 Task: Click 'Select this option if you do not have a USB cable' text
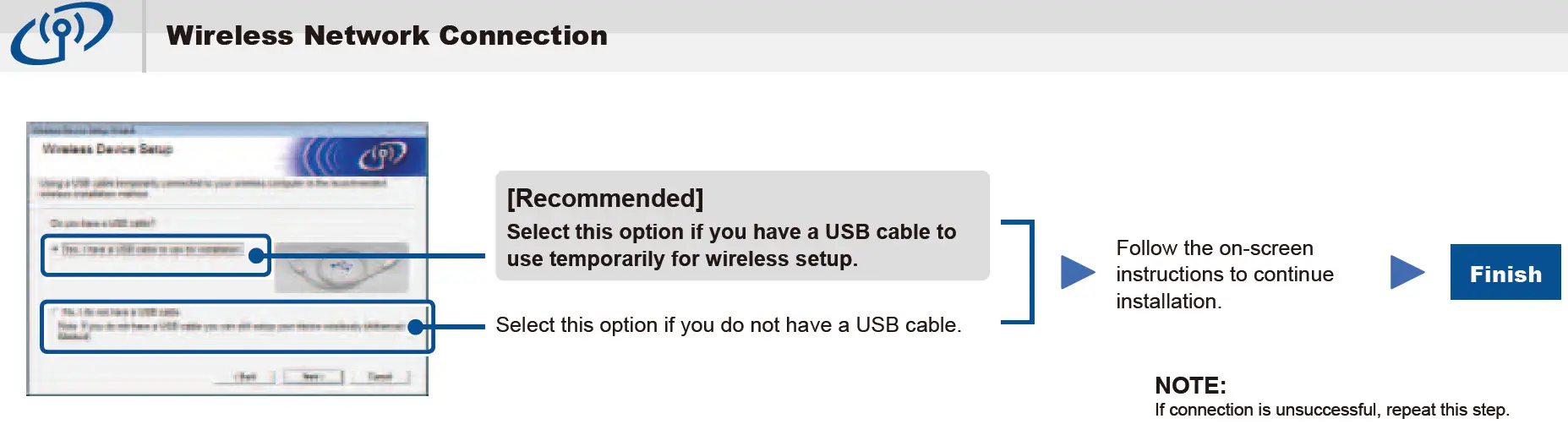728,325
